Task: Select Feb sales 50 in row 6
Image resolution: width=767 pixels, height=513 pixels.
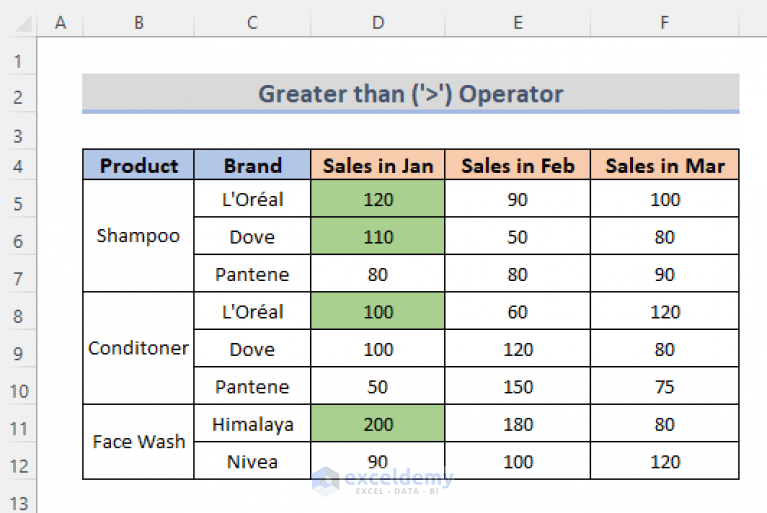Action: point(518,236)
